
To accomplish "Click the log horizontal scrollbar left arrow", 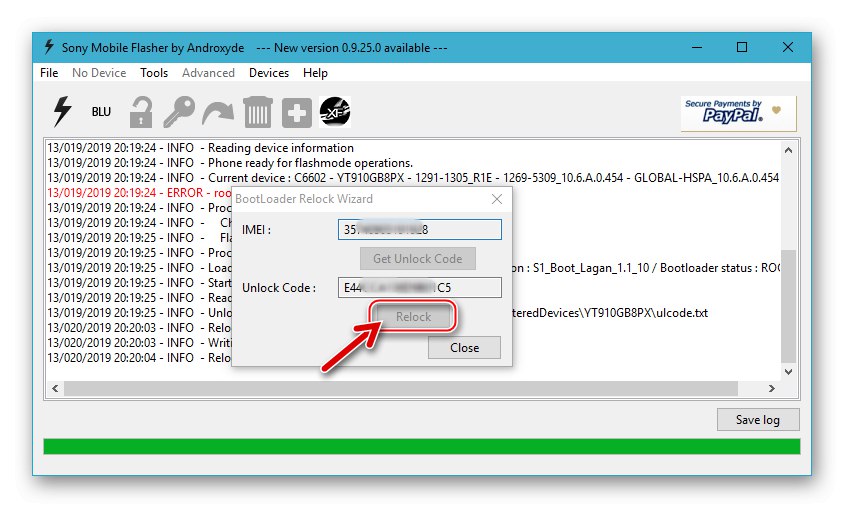I will click(x=55, y=388).
